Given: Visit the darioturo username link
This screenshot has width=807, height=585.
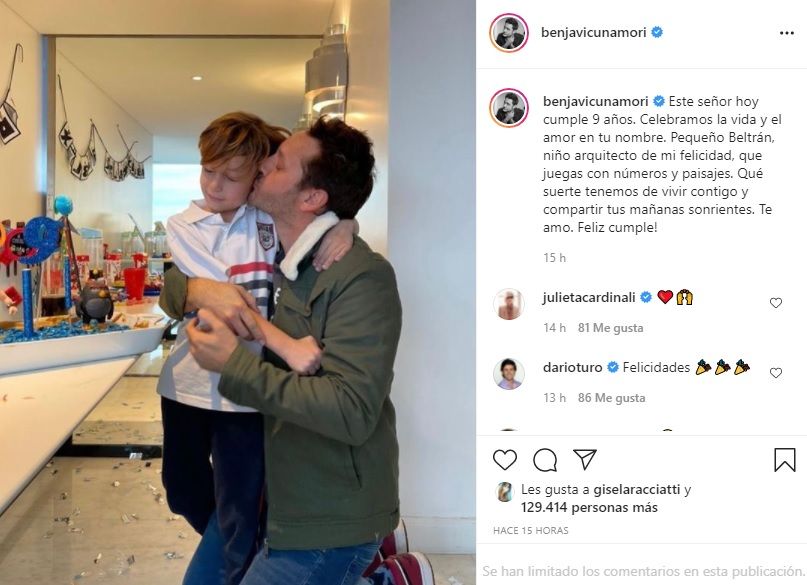Looking at the screenshot, I should click(572, 367).
